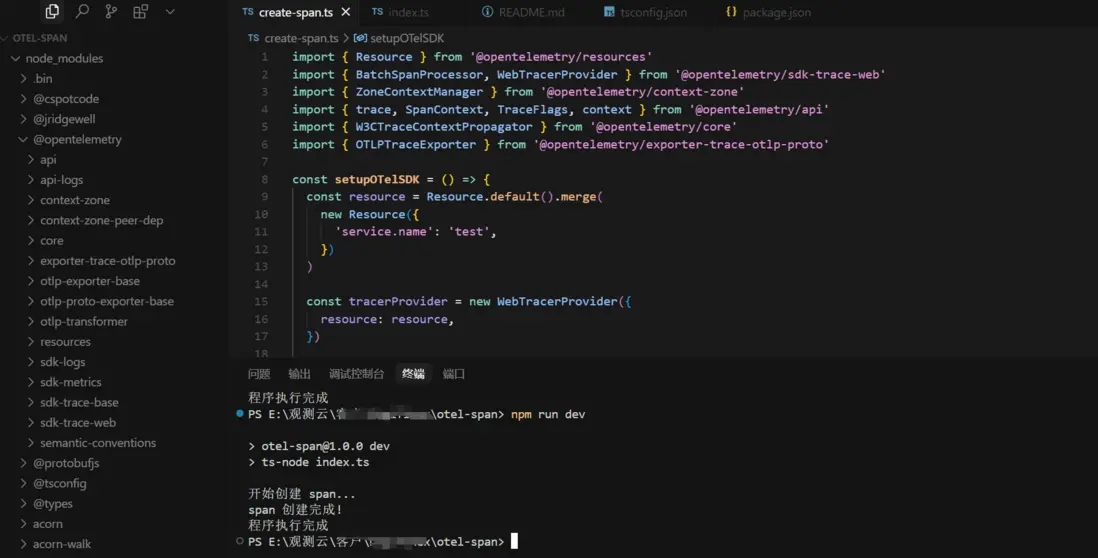Click line number 8 in the gutter

click(264, 179)
